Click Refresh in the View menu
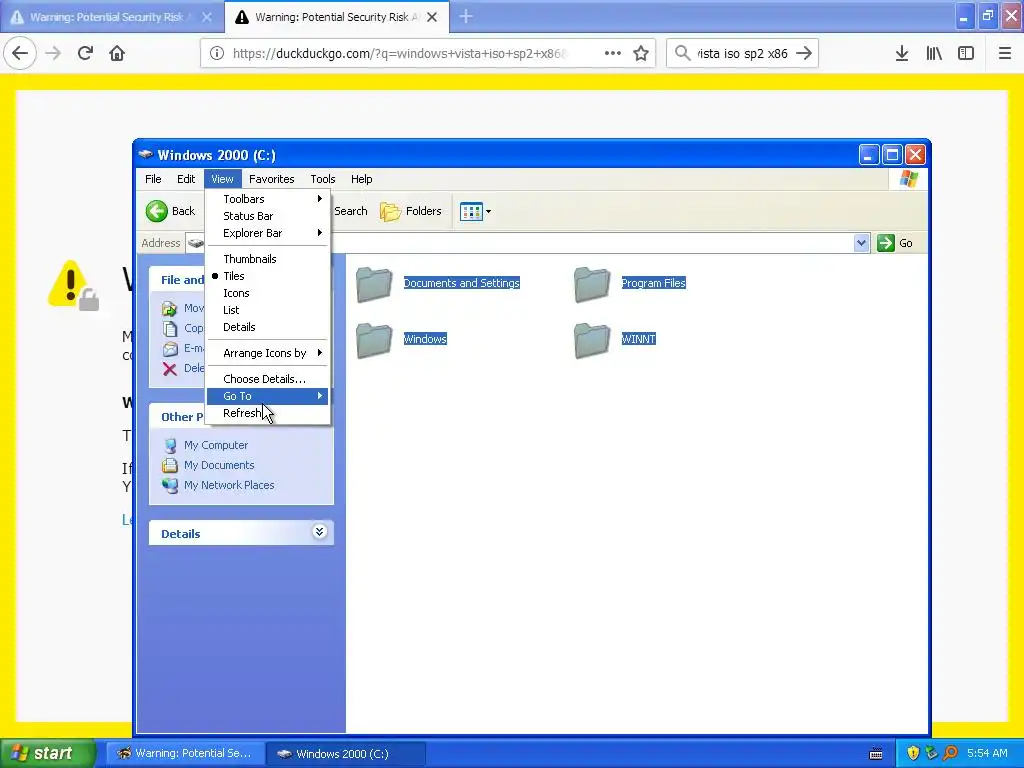 tap(268, 413)
